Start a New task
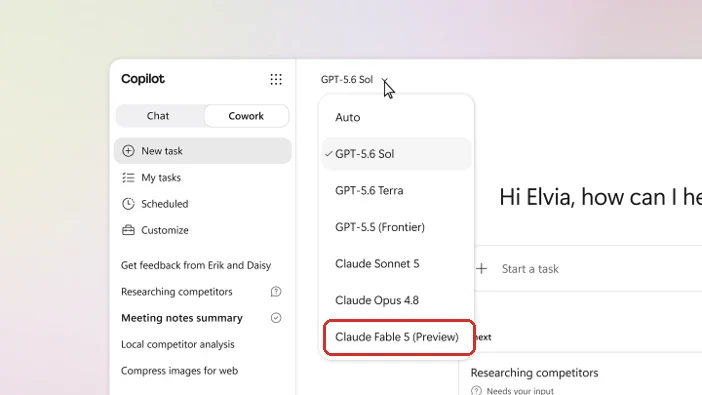Image resolution: width=702 pixels, height=395 pixels. (x=203, y=151)
